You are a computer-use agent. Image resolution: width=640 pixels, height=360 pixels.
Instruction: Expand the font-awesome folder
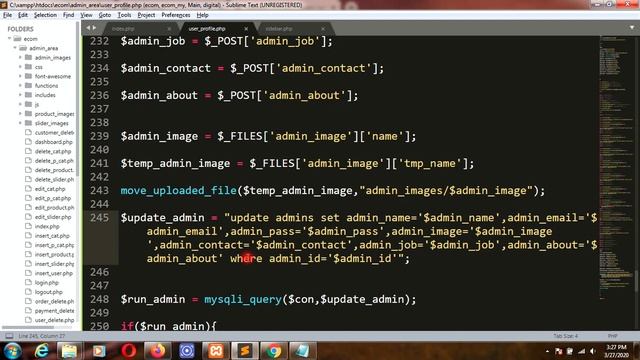click(20, 76)
